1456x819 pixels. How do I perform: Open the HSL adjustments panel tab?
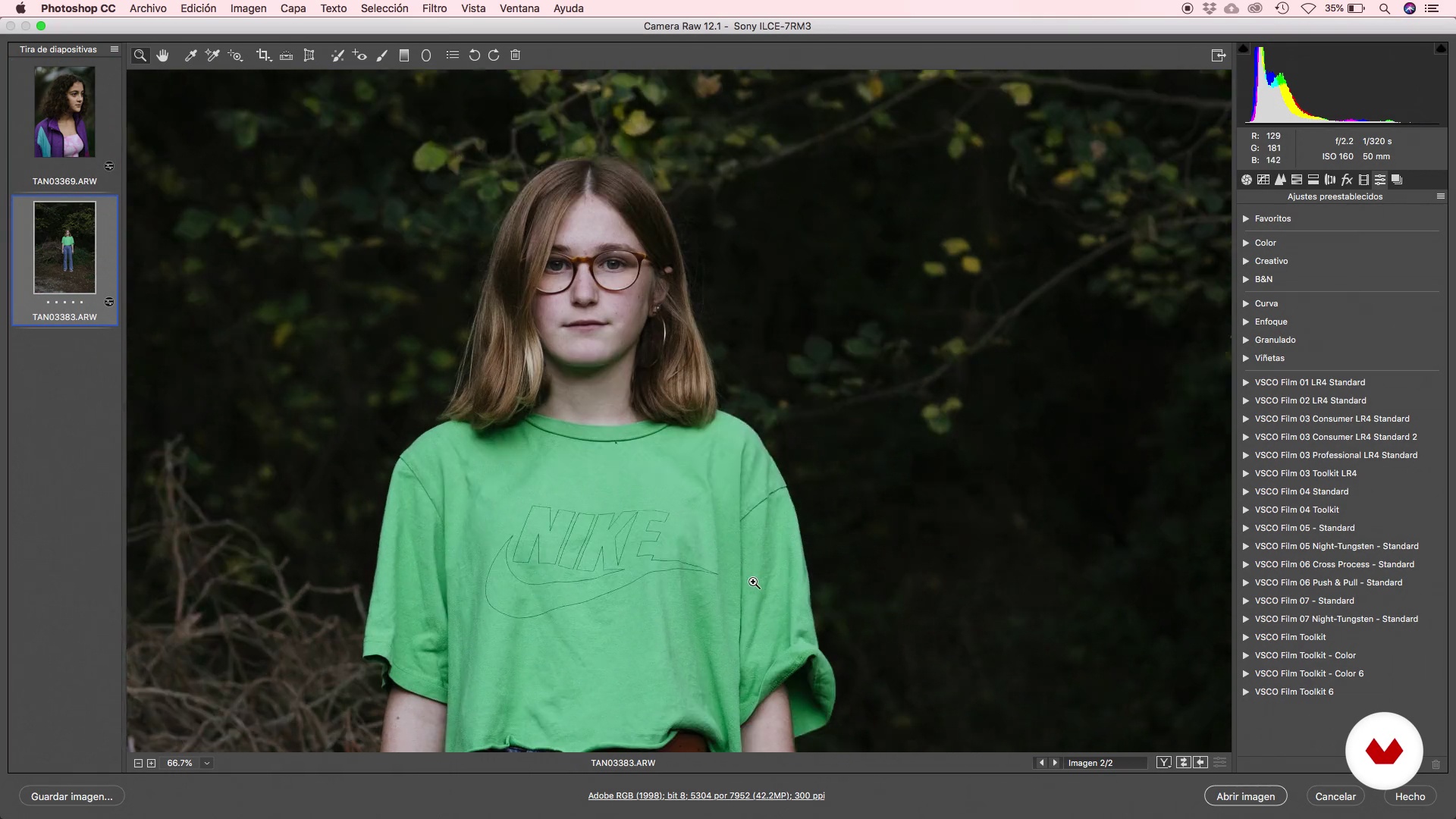[x=1297, y=180]
